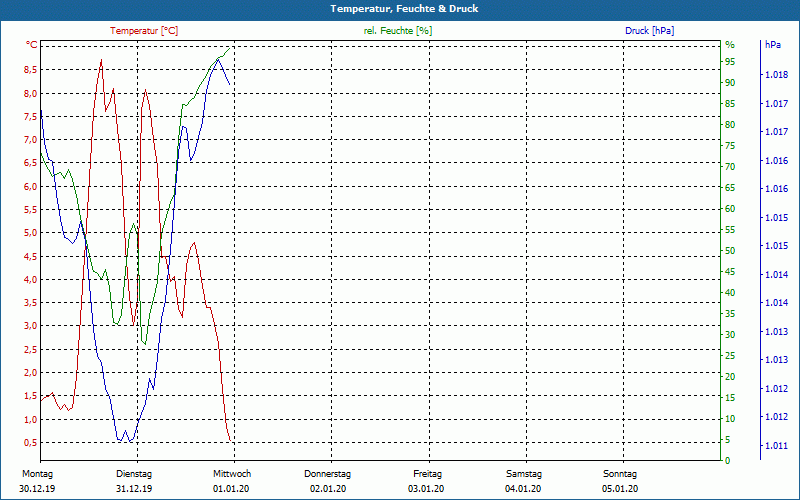Click the '4,5' temperature tick value
Viewport: 800px width, 500px height.
[x=31, y=257]
